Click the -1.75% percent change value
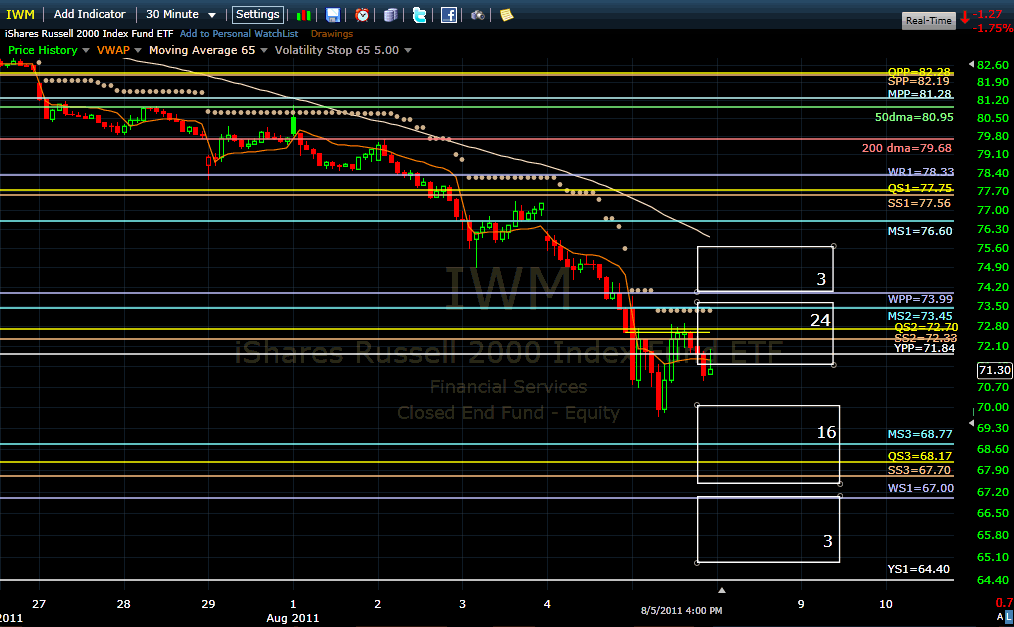The width and height of the screenshot is (1014, 627). [x=993, y=28]
